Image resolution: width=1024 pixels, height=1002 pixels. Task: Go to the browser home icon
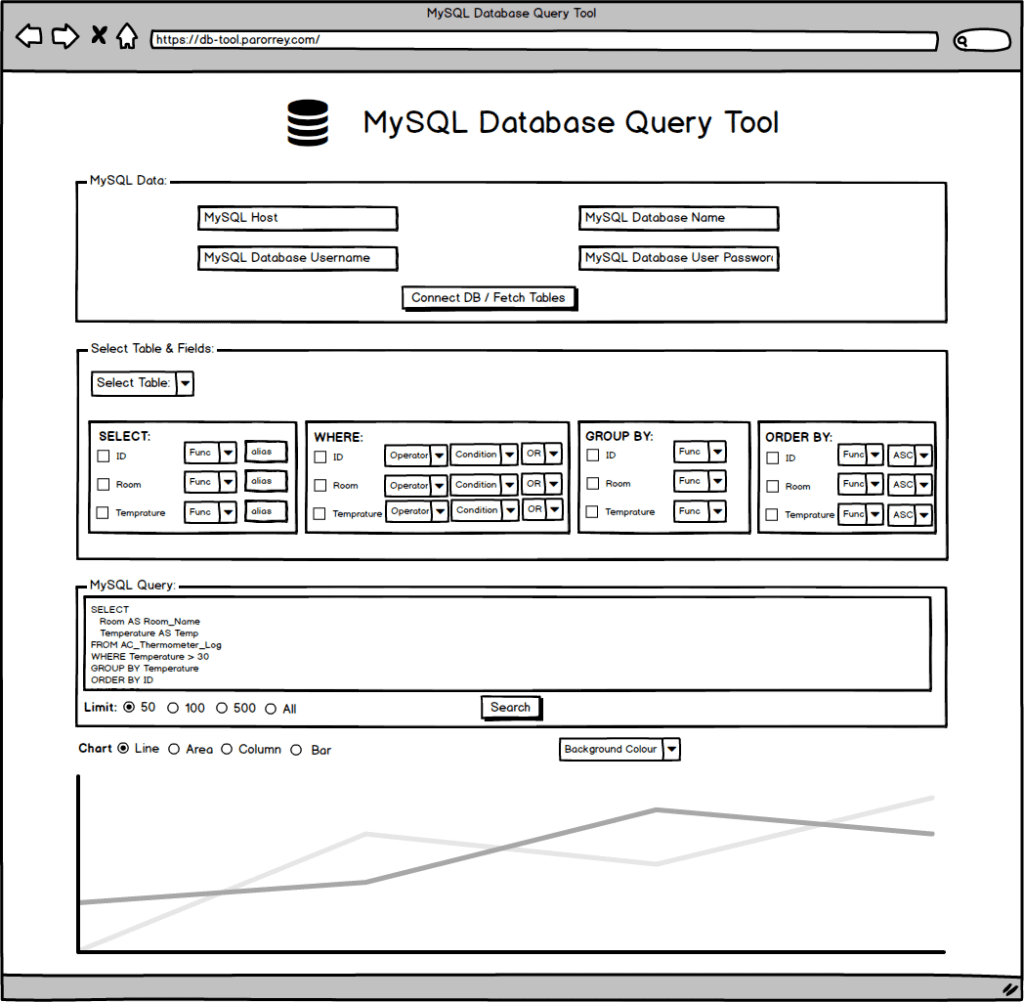[x=127, y=36]
